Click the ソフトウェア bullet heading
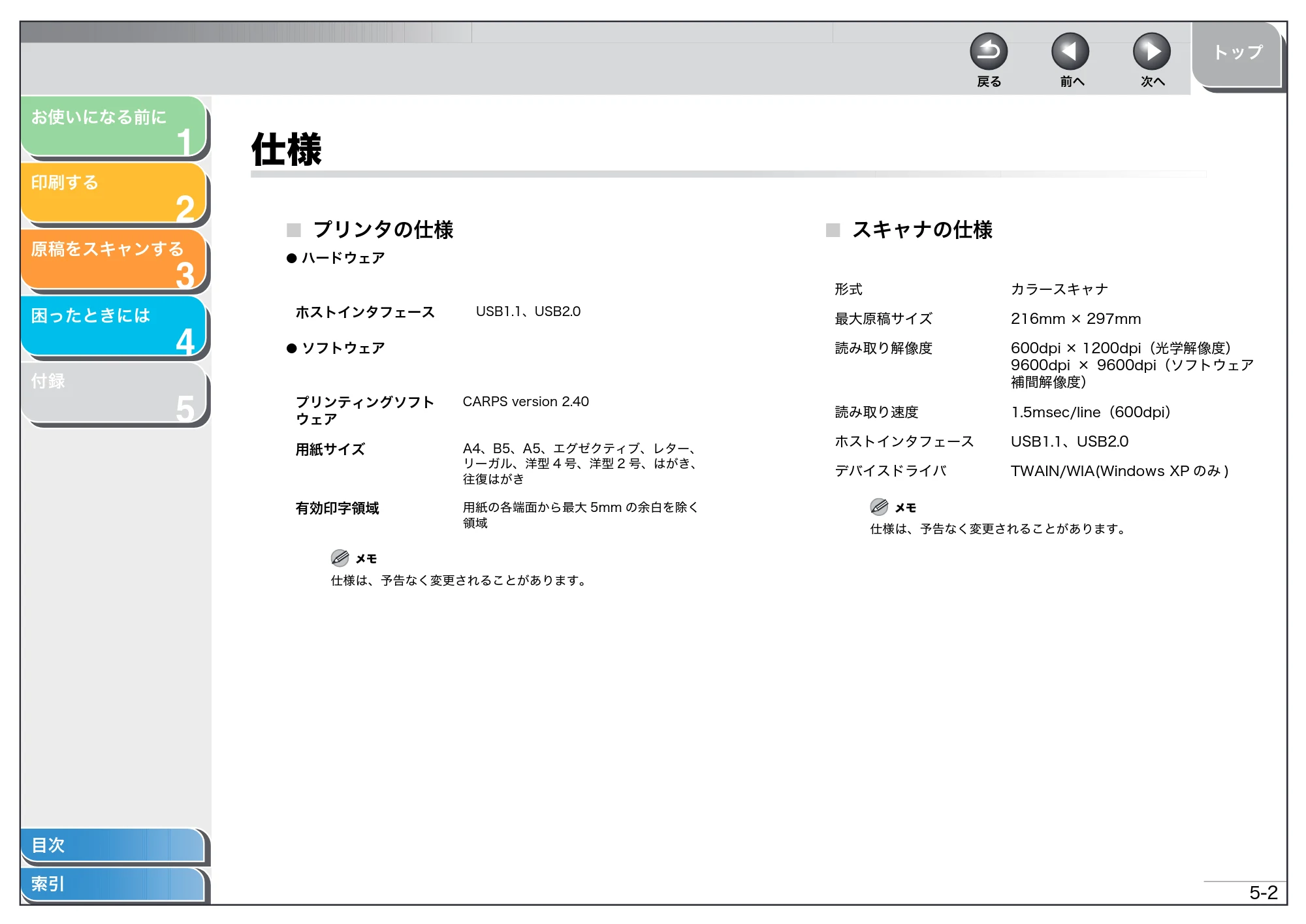Viewport: 1306px width, 924px height. (343, 348)
